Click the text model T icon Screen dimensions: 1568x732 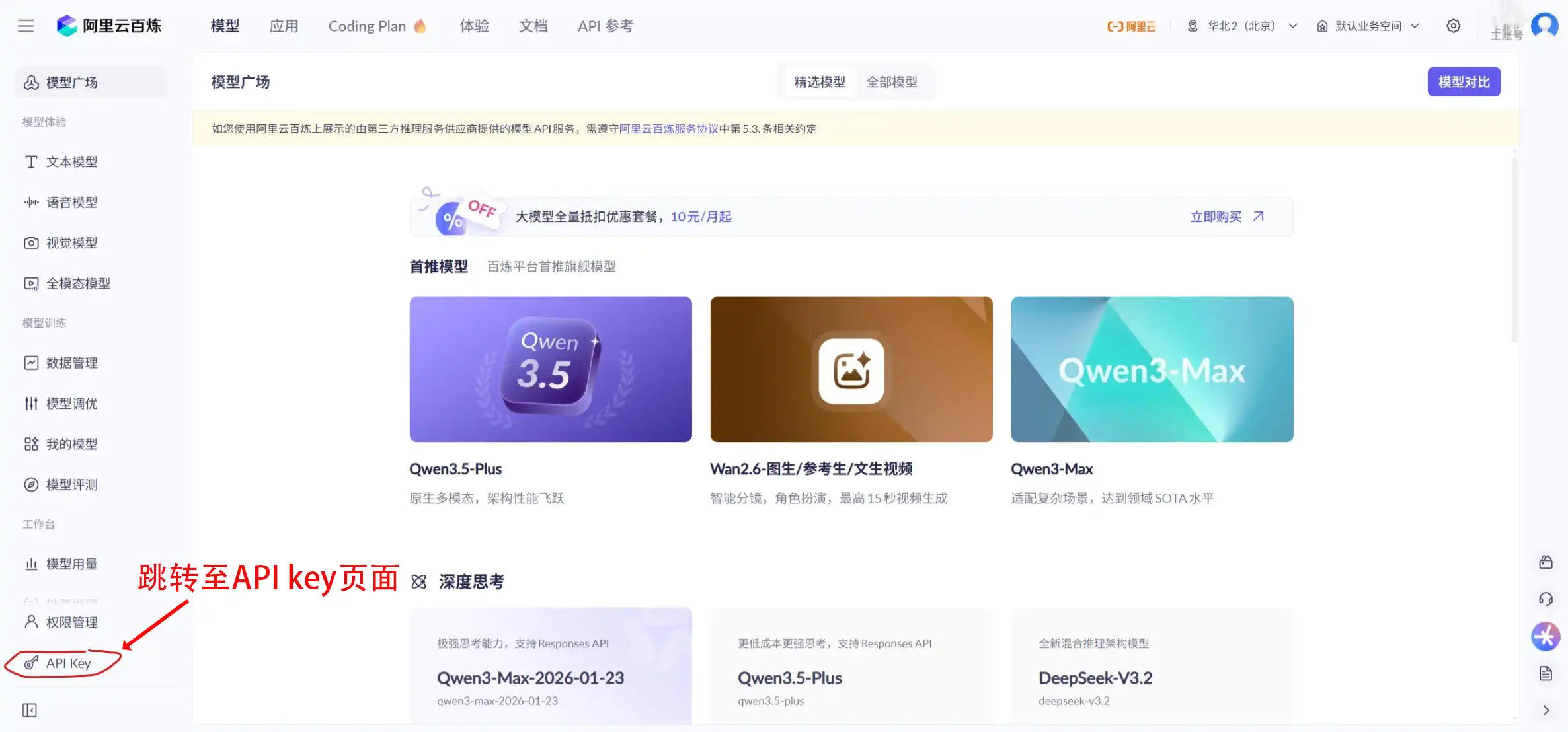click(31, 162)
